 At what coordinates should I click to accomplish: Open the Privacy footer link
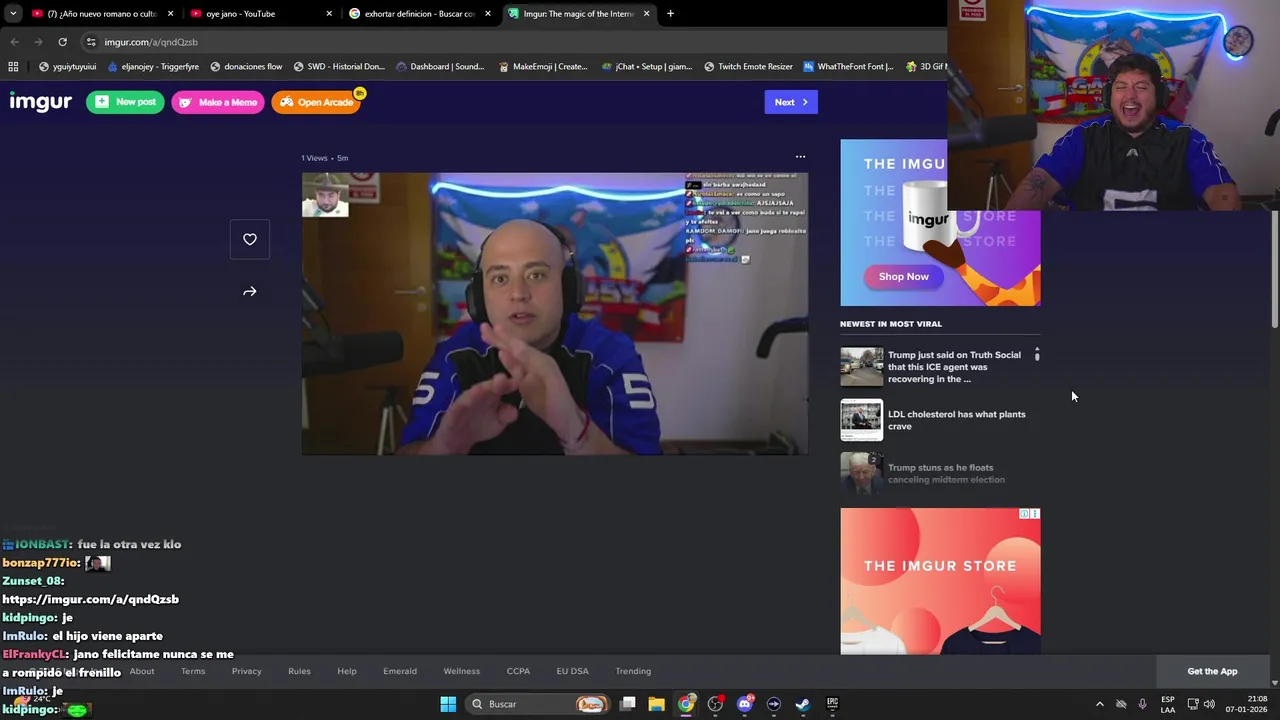coord(246,671)
